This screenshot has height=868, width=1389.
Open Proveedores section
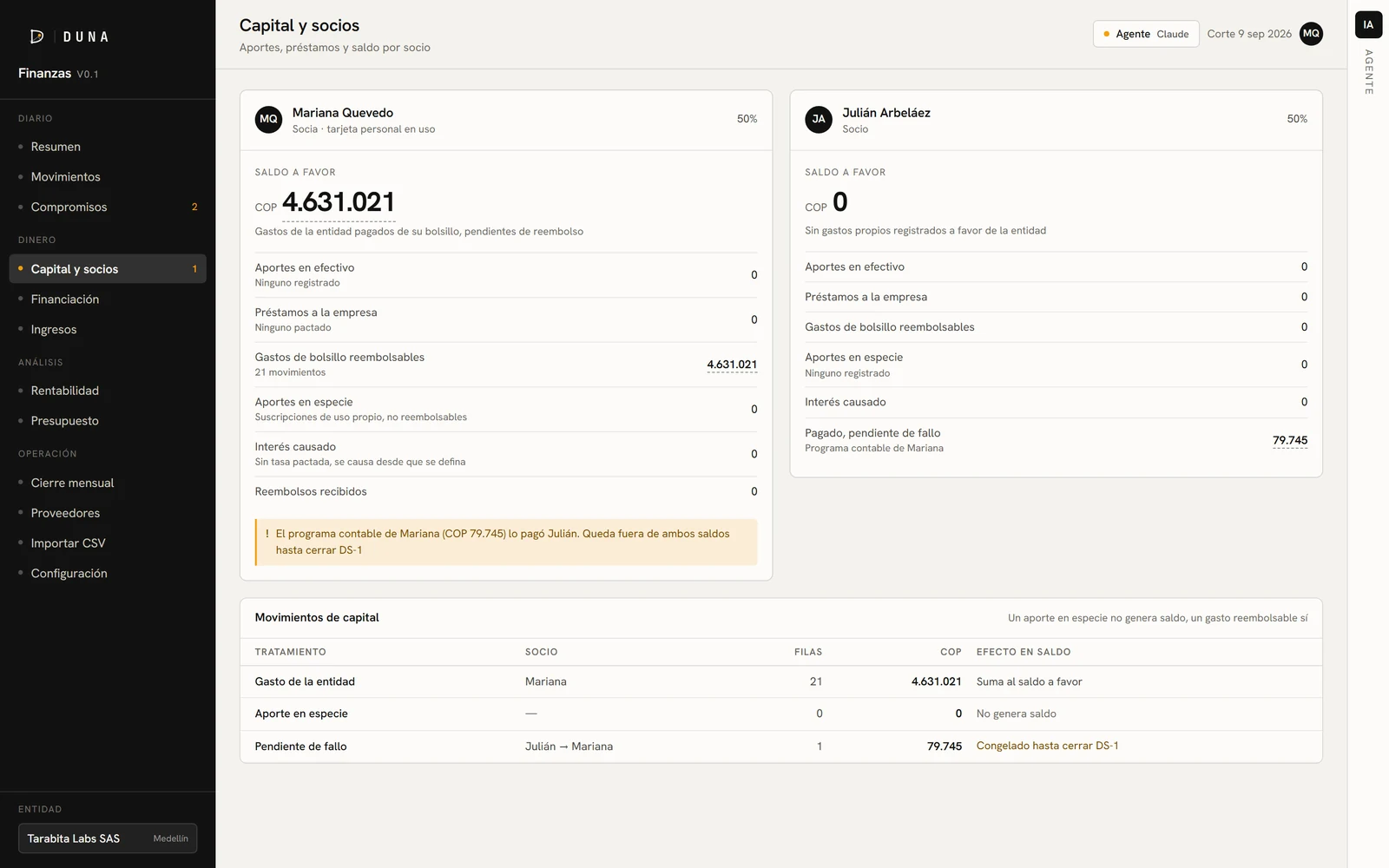coord(108,513)
